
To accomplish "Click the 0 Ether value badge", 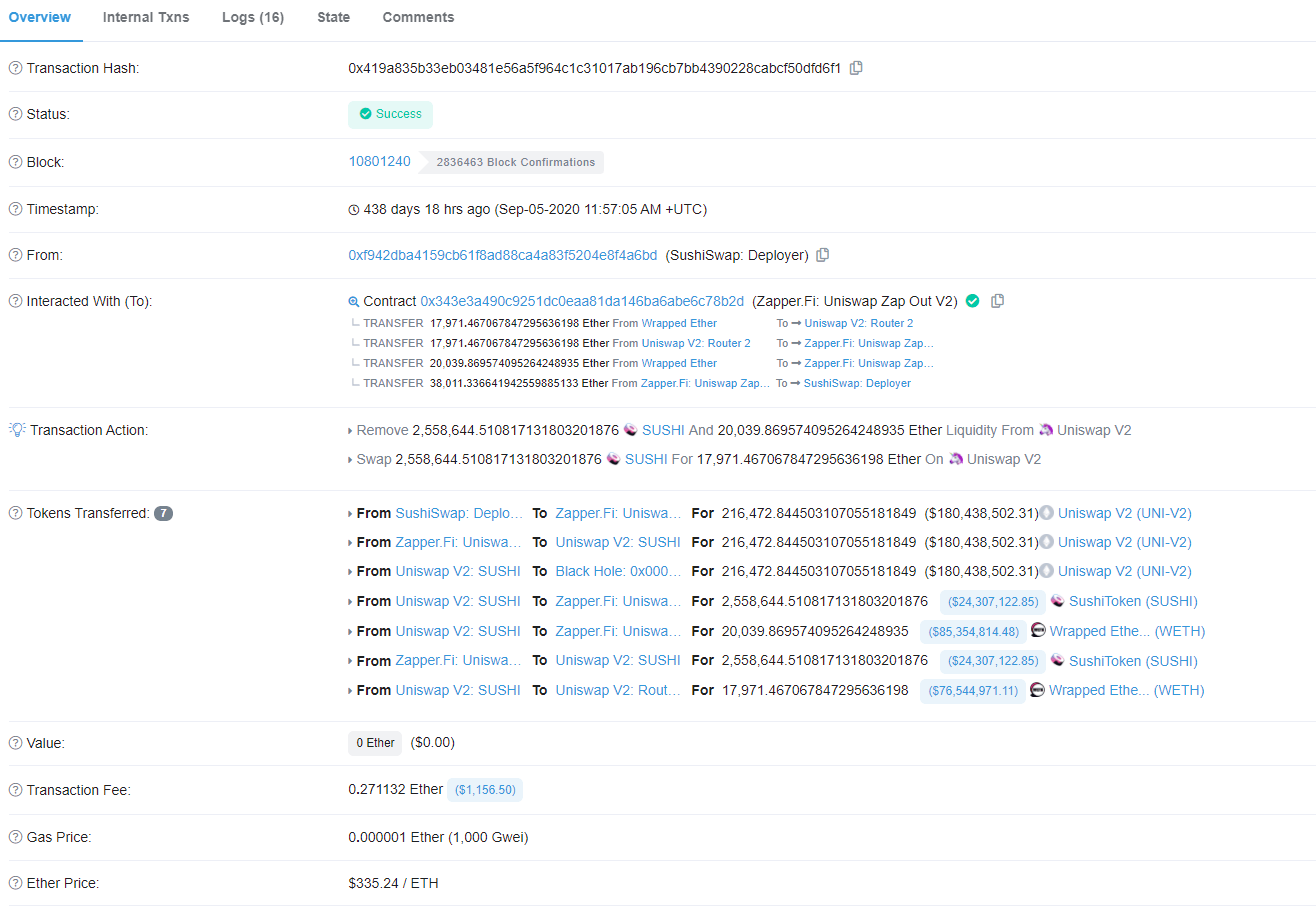I will pyautogui.click(x=375, y=743).
